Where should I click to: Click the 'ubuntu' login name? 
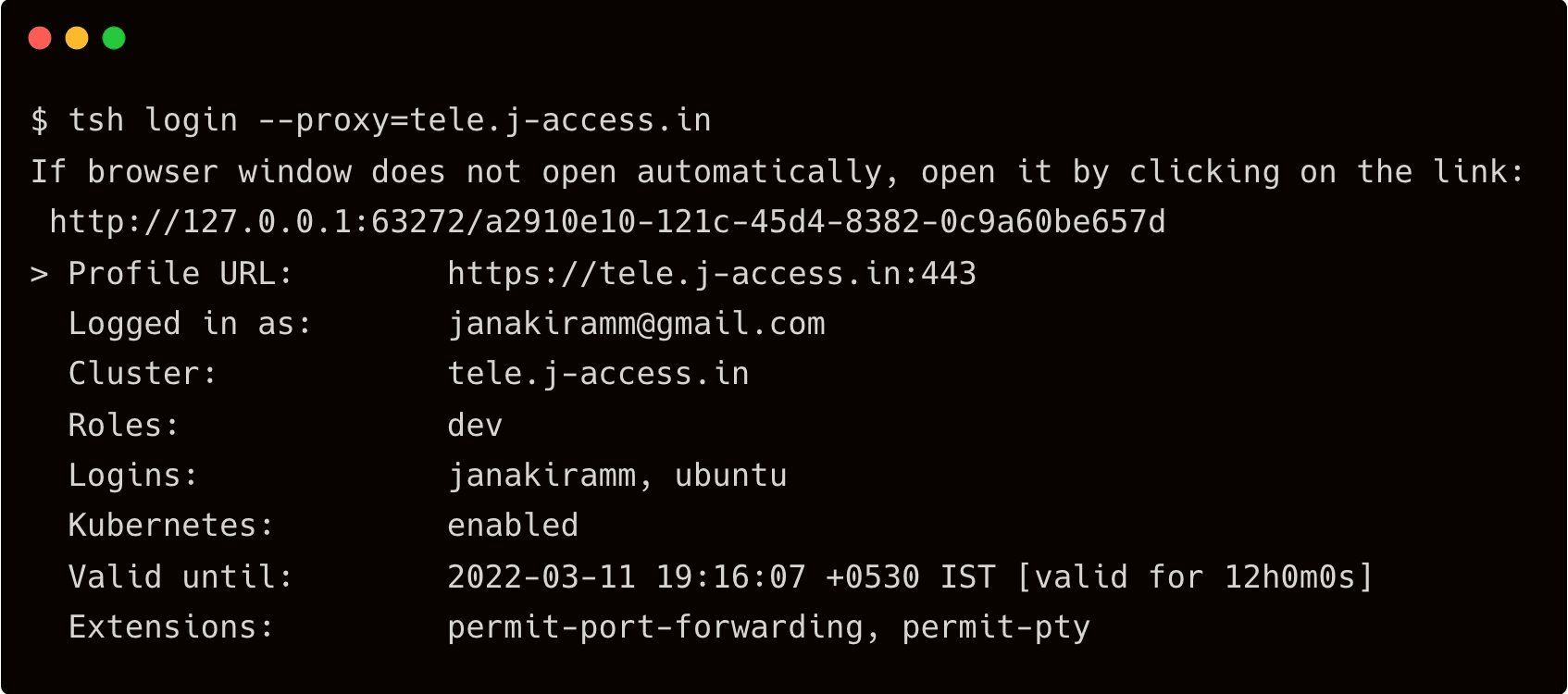pyautogui.click(x=730, y=476)
